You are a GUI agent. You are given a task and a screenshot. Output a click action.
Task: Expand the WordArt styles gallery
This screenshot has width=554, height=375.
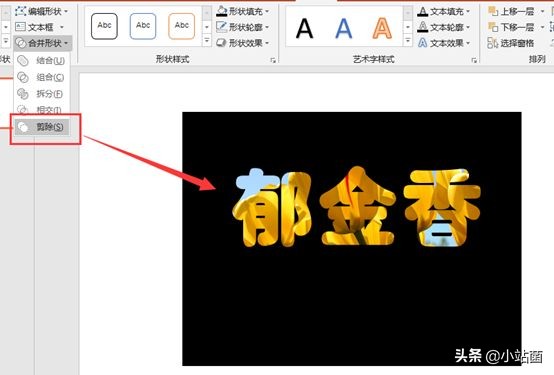point(408,41)
